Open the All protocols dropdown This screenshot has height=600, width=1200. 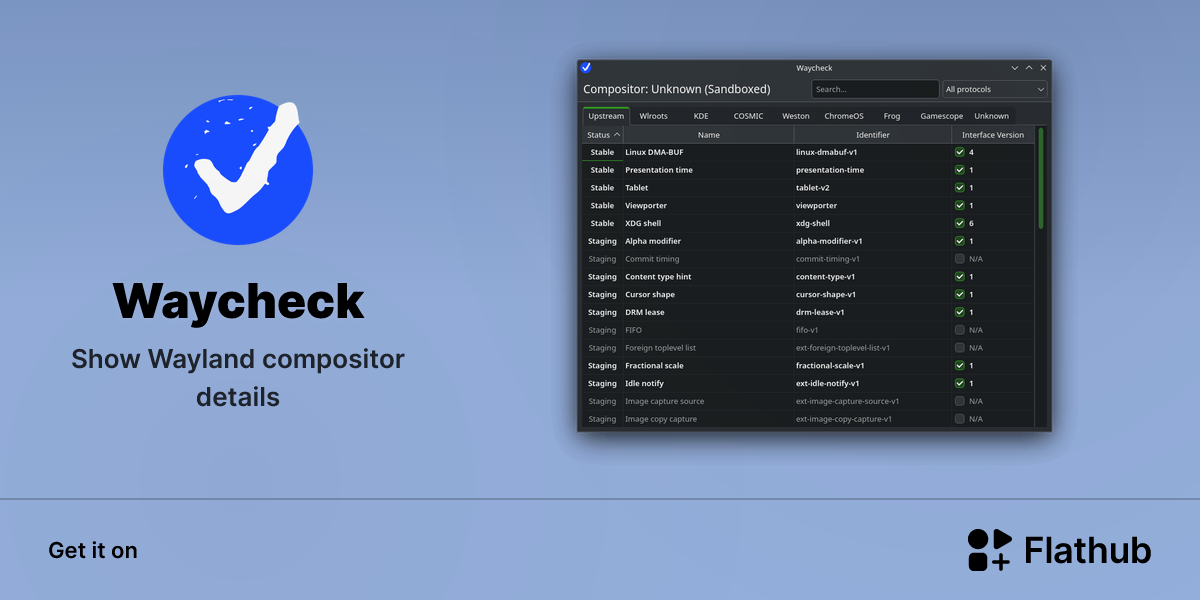click(995, 89)
